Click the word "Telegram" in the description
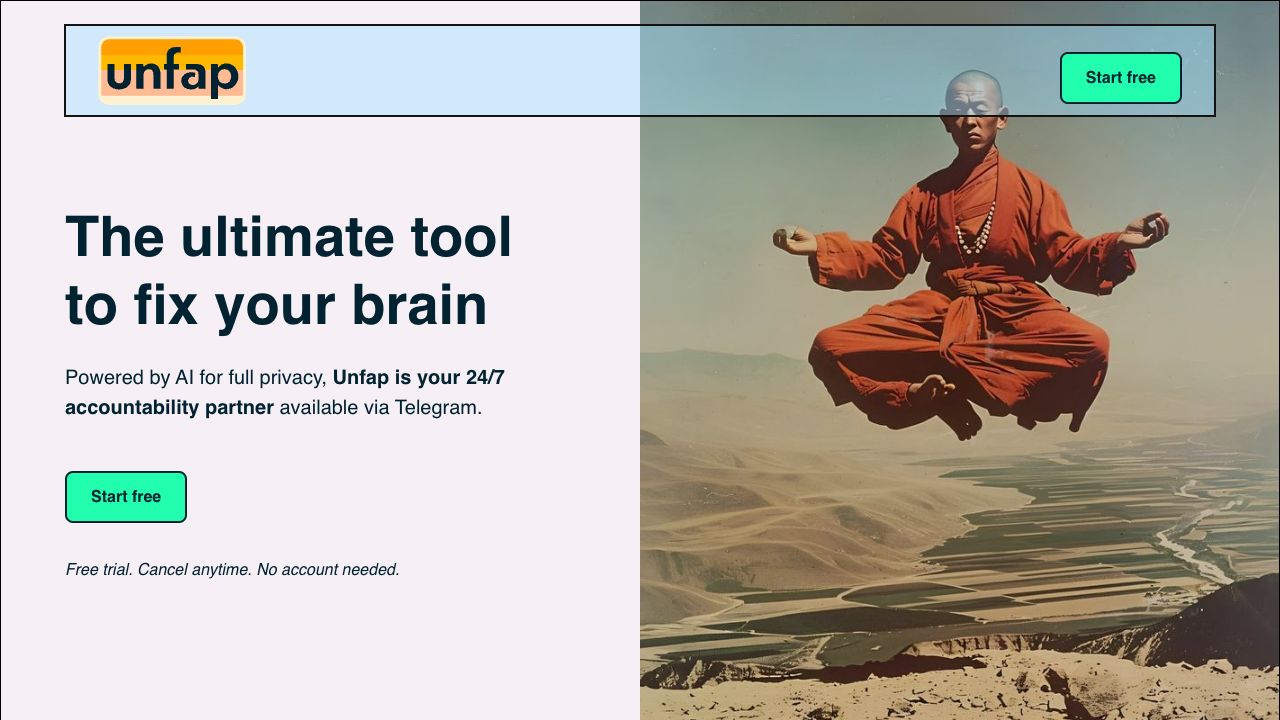The width and height of the screenshot is (1280, 720). coord(436,408)
